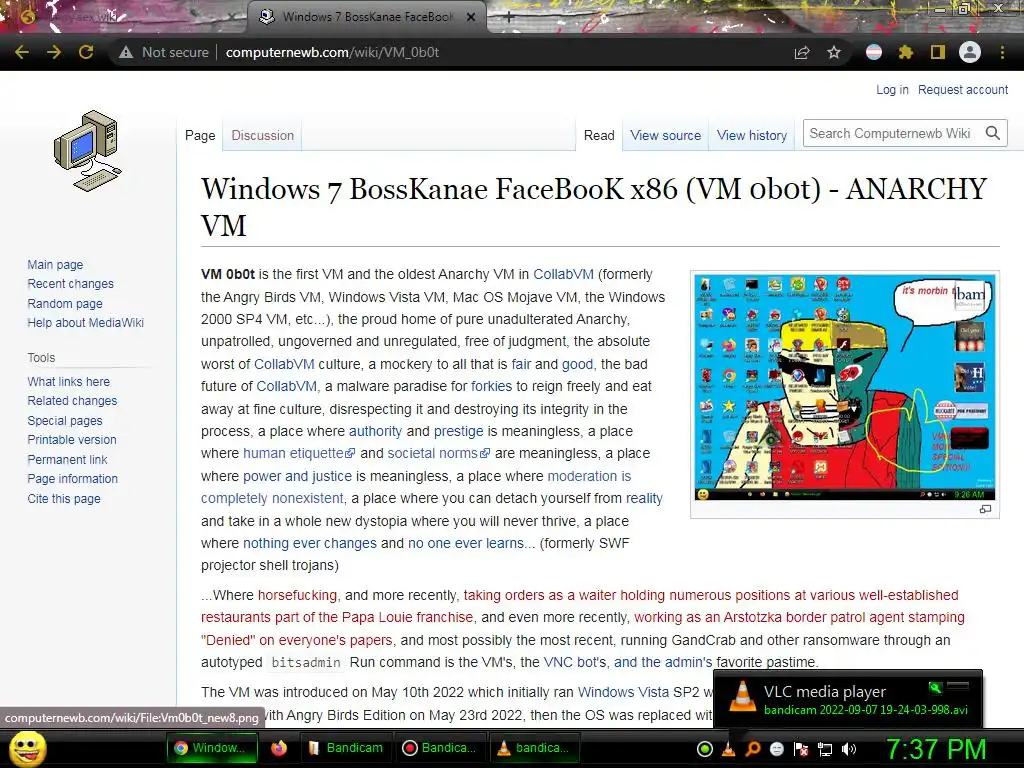The width and height of the screenshot is (1024, 768).
Task: Open the Bandicam recorder taskbar button
Action: coord(440,748)
